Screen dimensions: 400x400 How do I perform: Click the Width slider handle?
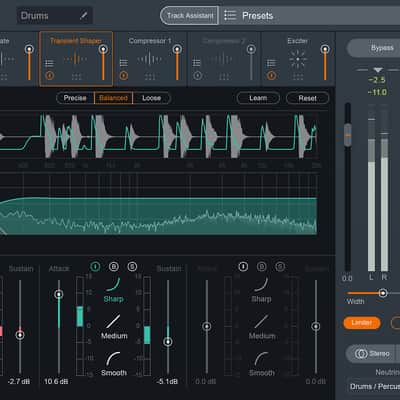(x=383, y=293)
